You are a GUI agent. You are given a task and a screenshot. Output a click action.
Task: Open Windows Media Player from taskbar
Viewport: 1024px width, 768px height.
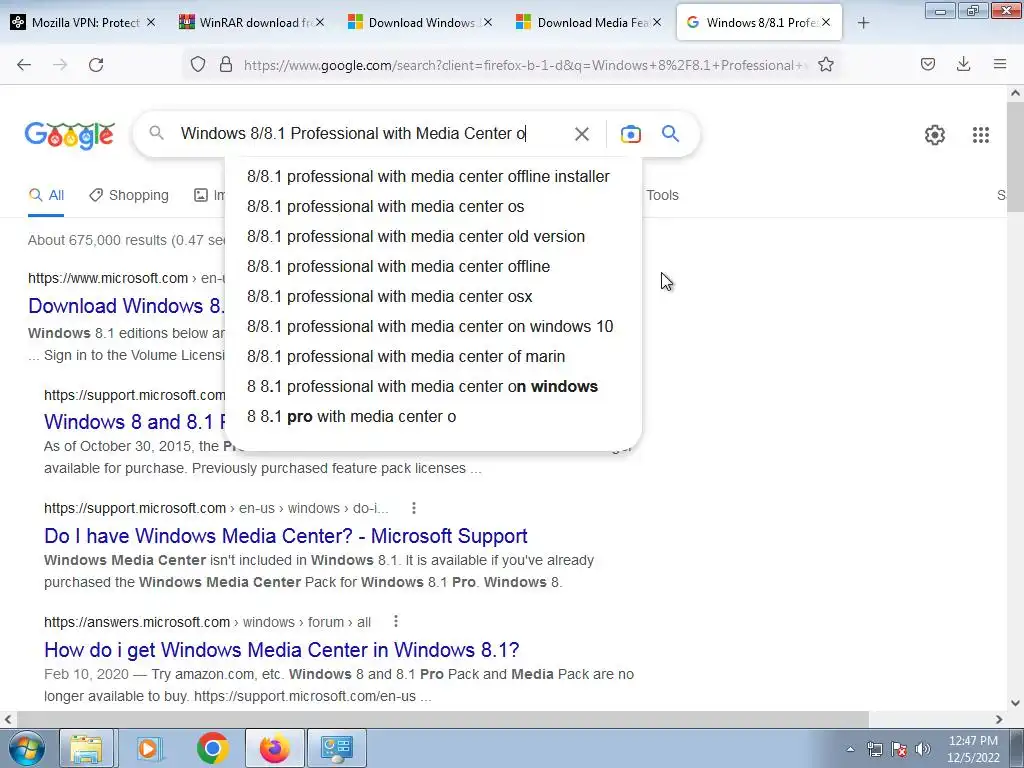tap(149, 748)
